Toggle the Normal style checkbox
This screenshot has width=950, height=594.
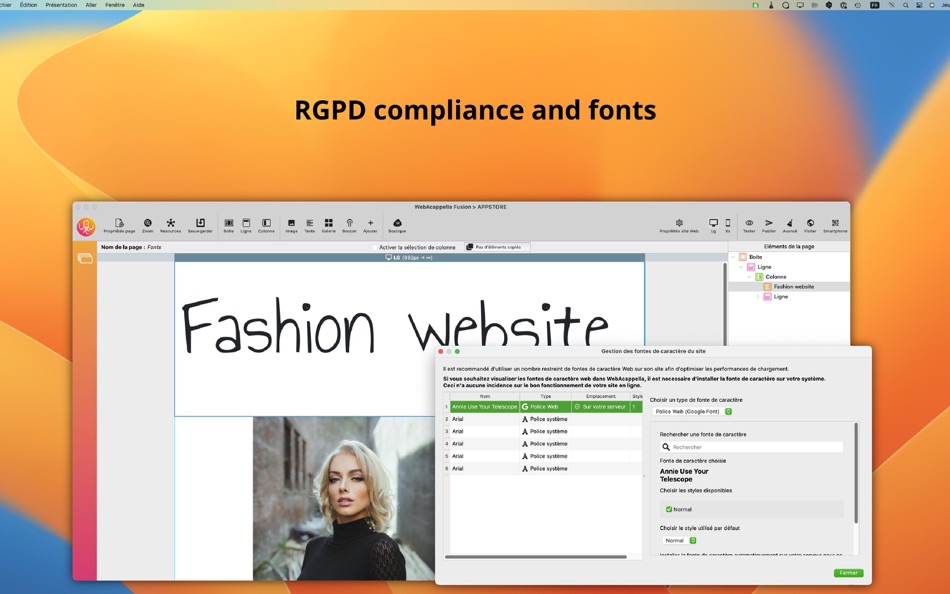(x=669, y=509)
